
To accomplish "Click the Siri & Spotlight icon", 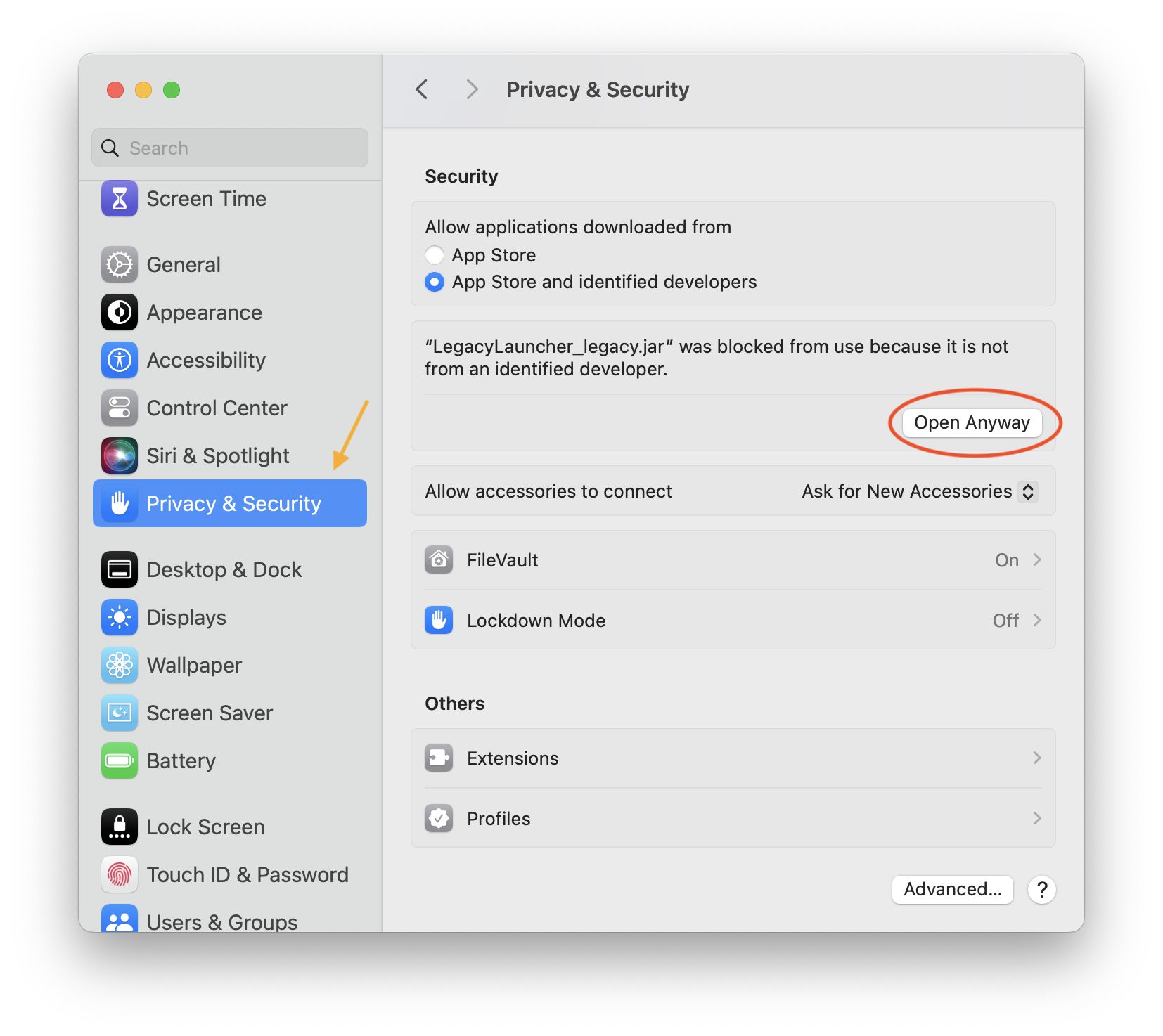I will pyautogui.click(x=120, y=456).
